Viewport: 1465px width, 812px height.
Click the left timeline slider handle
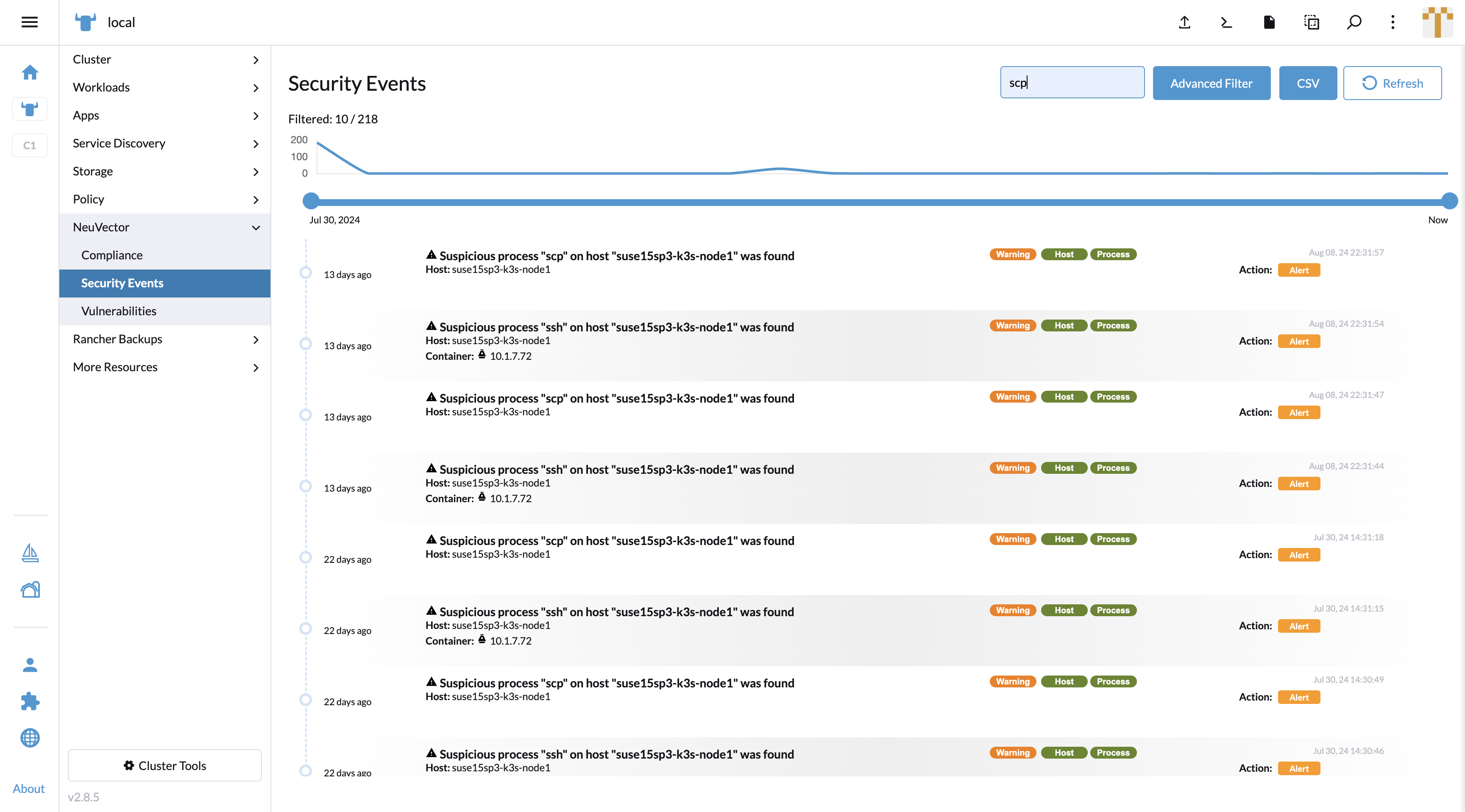311,201
